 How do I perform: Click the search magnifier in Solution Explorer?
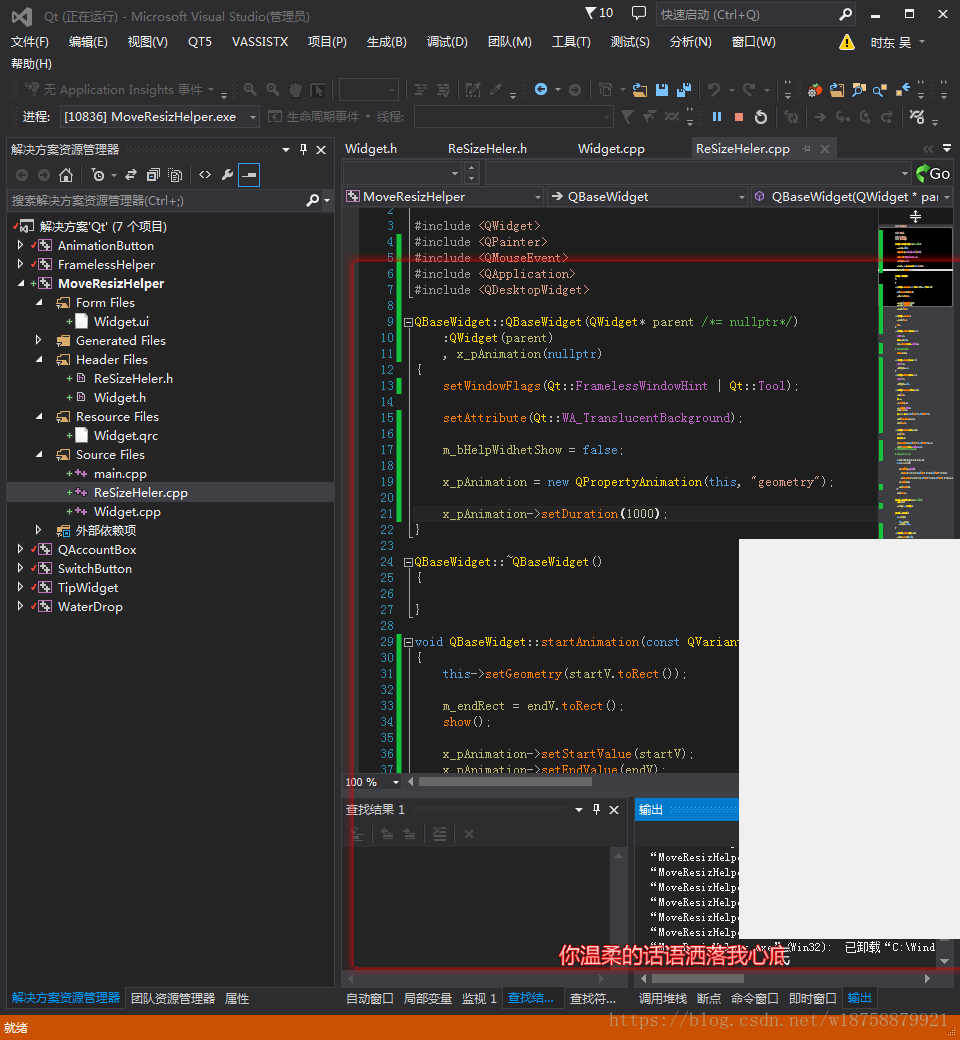coord(312,200)
